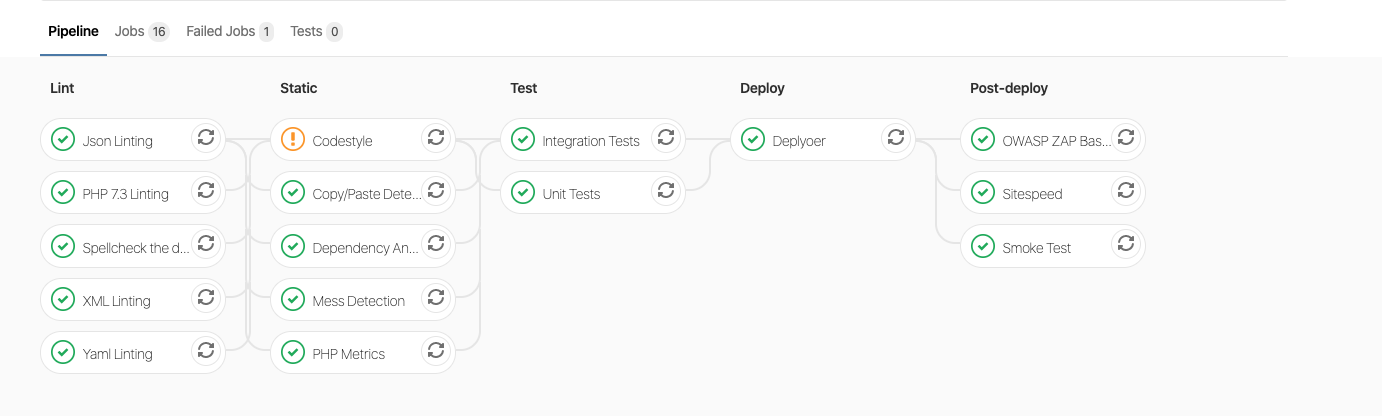Switch to the Jobs tab
The image size is (1382, 418).
point(141,32)
